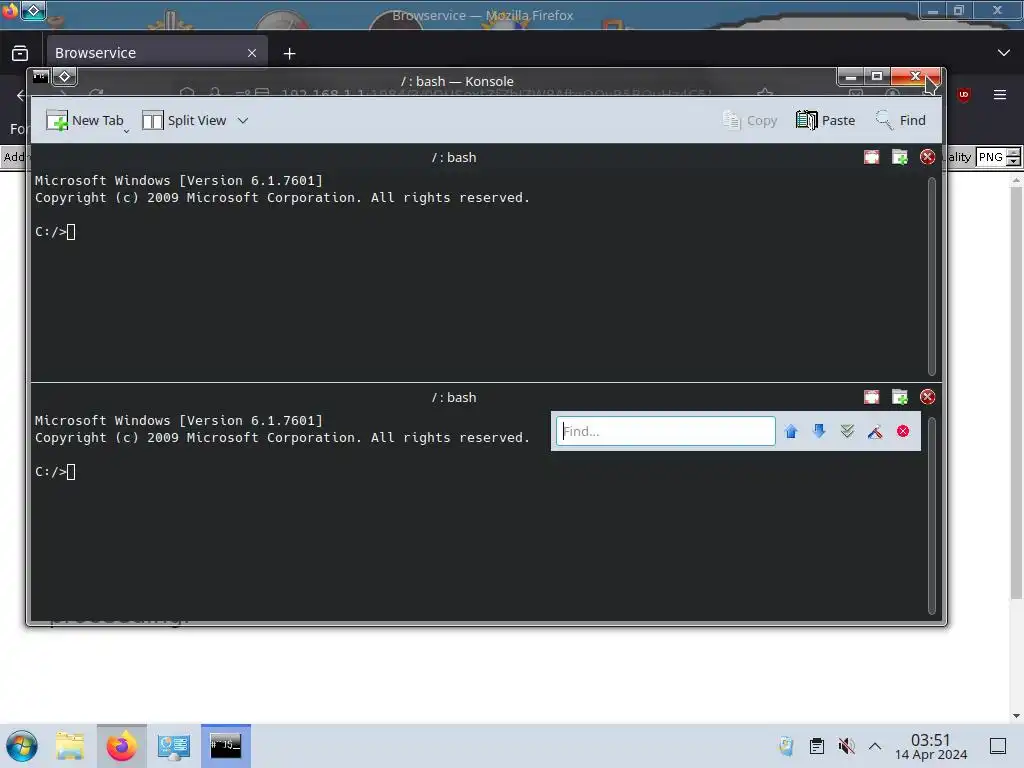The width and height of the screenshot is (1024, 768).
Task: Close the search bar red icon
Action: click(903, 431)
